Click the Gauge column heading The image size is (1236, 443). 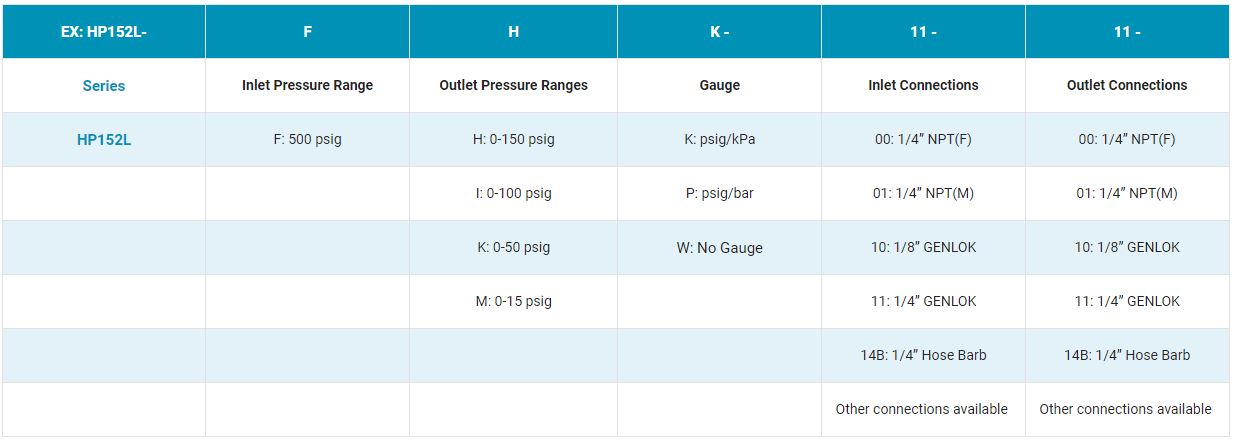click(719, 86)
